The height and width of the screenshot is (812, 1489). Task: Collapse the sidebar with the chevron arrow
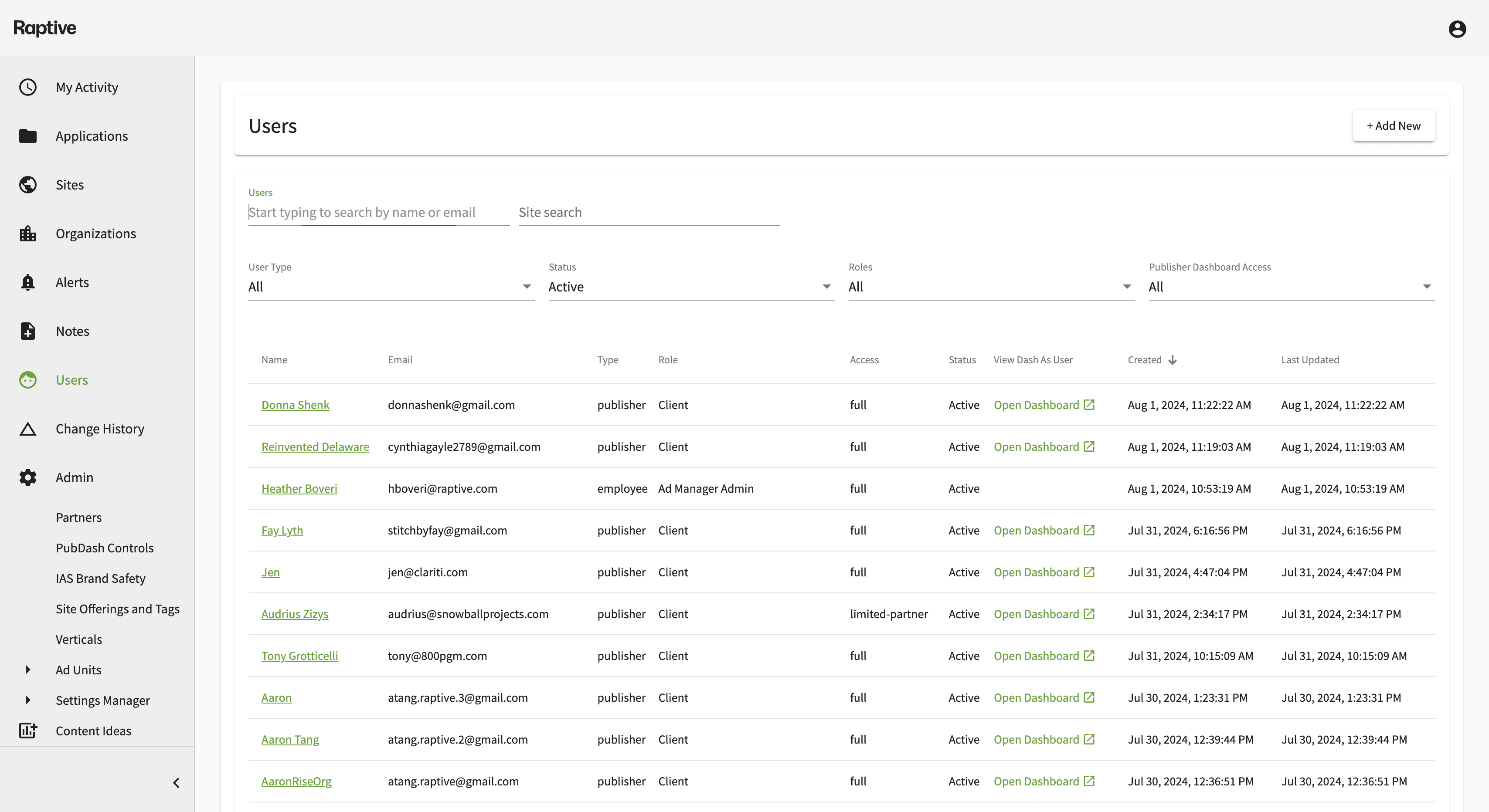(x=176, y=782)
